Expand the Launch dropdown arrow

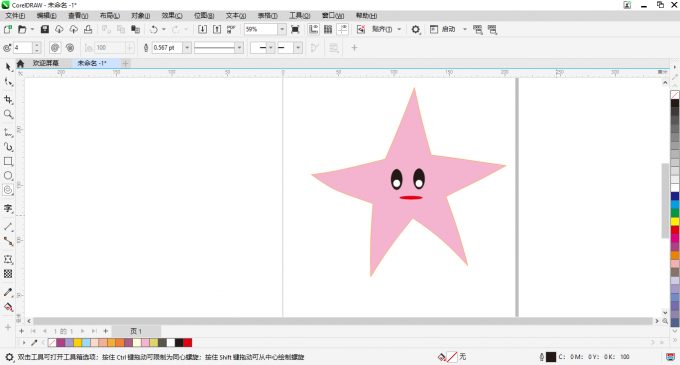coord(464,29)
